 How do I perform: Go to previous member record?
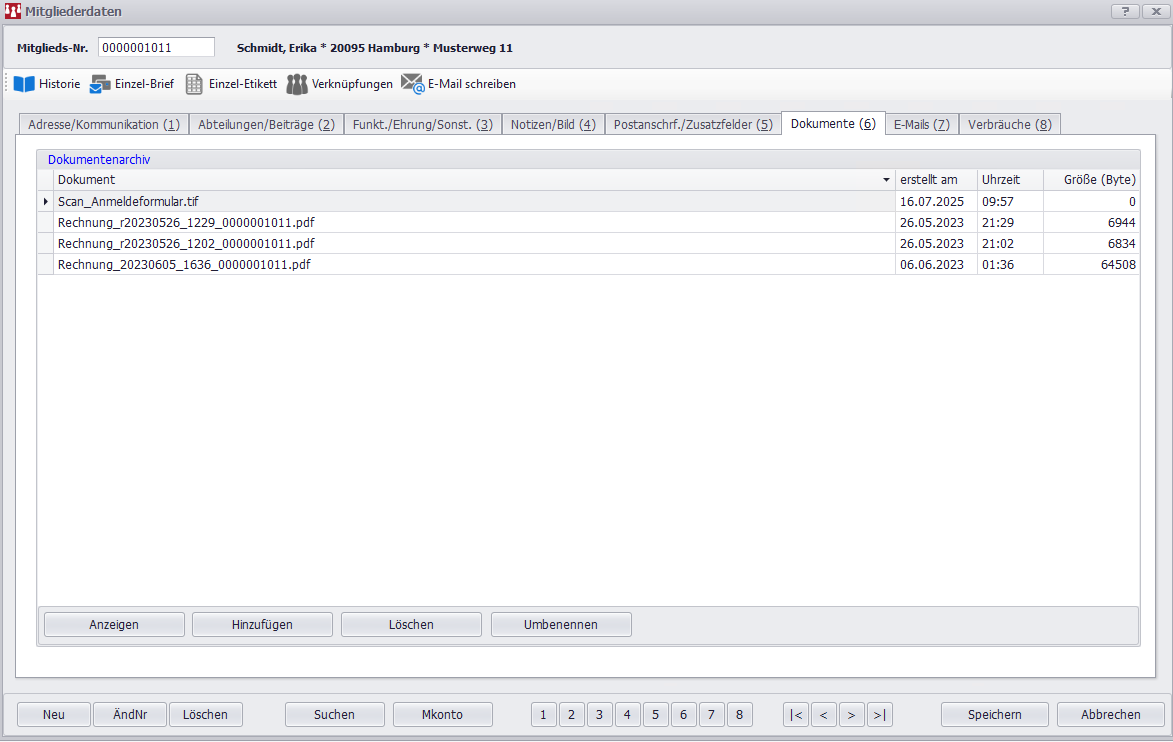tap(824, 714)
